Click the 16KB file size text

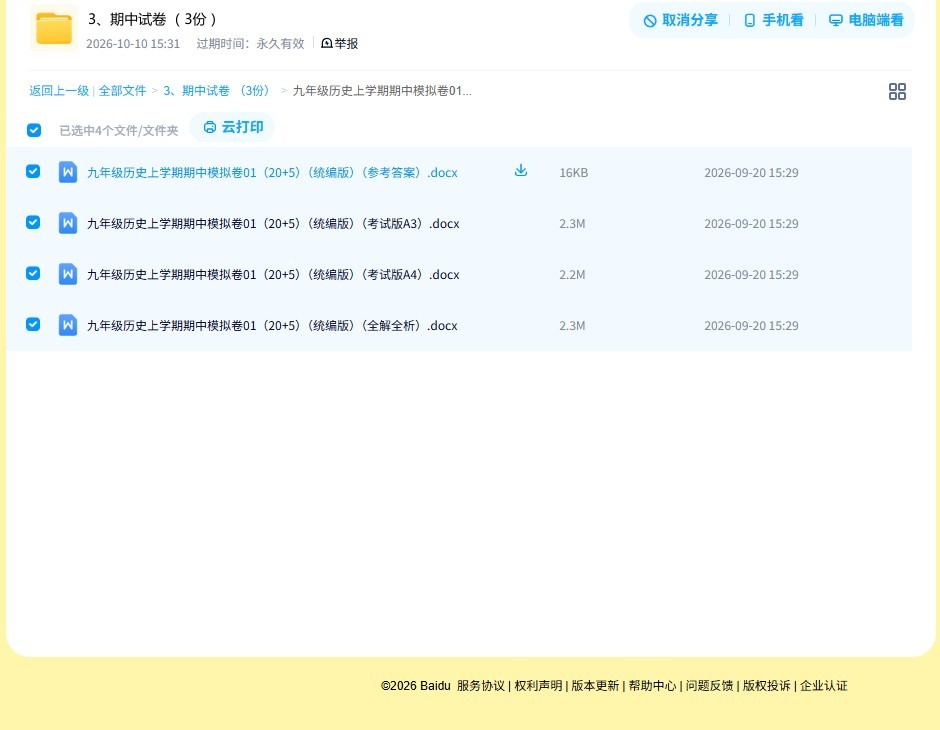(573, 173)
